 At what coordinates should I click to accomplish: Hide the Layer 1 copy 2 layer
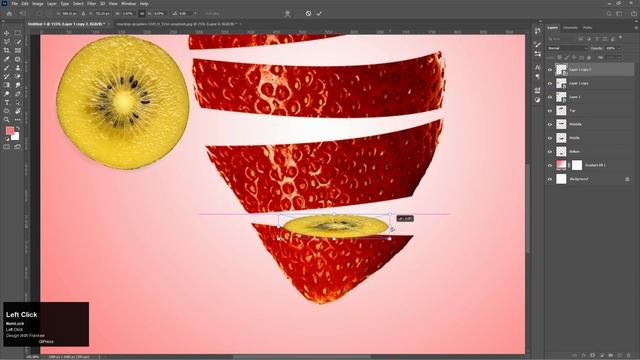(x=549, y=70)
